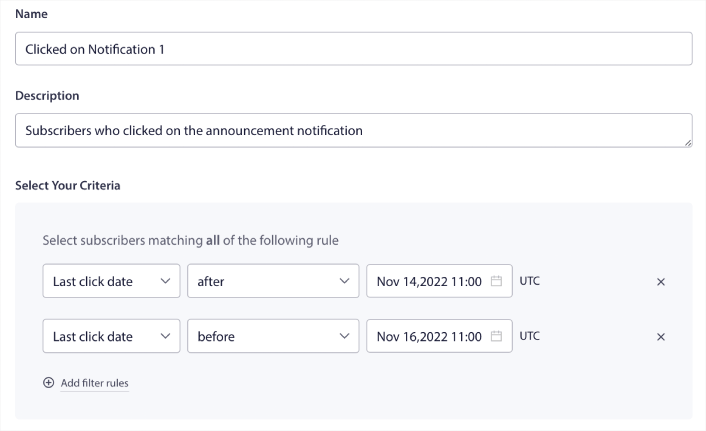The width and height of the screenshot is (706, 431).
Task: Open calendar picker for Nov 14 date
Action: (496, 282)
